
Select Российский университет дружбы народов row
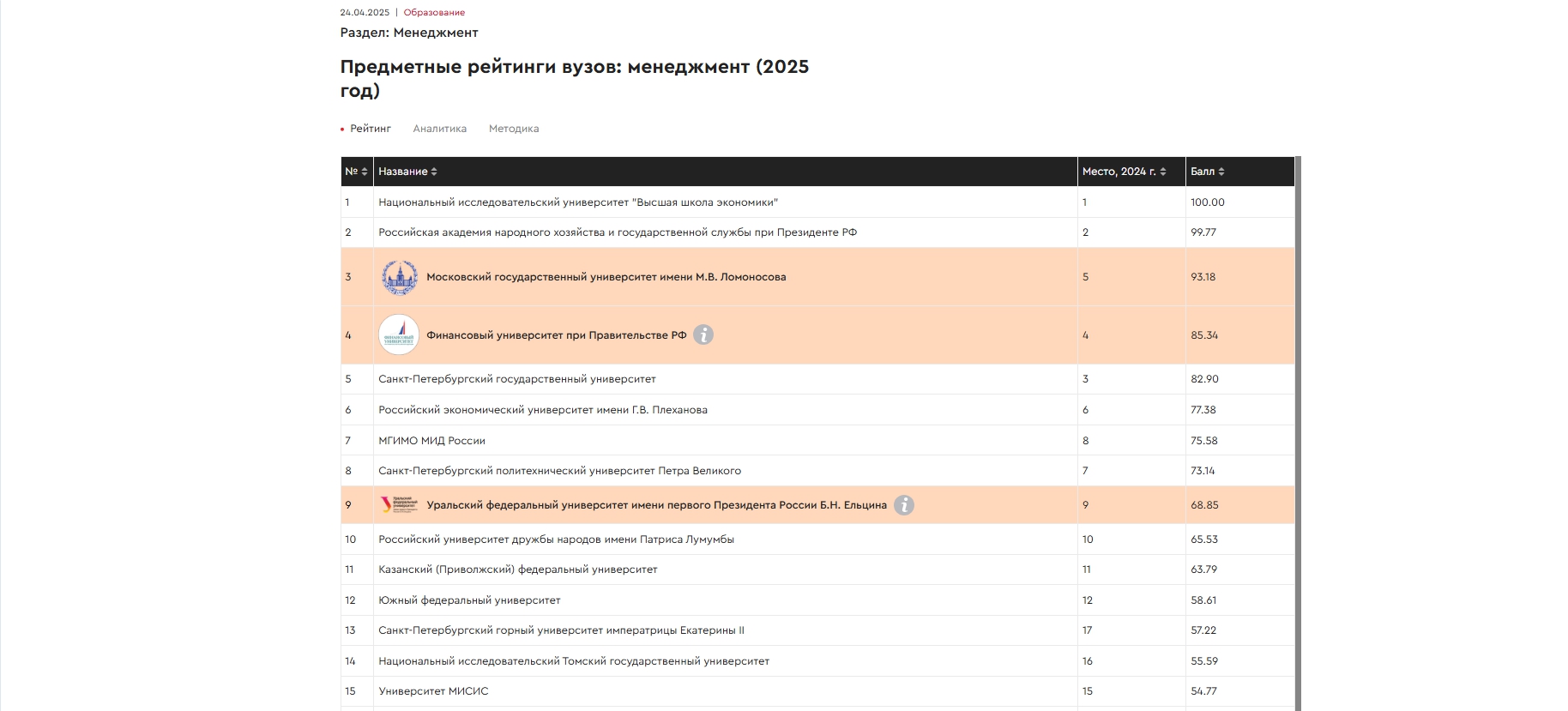pos(817,539)
